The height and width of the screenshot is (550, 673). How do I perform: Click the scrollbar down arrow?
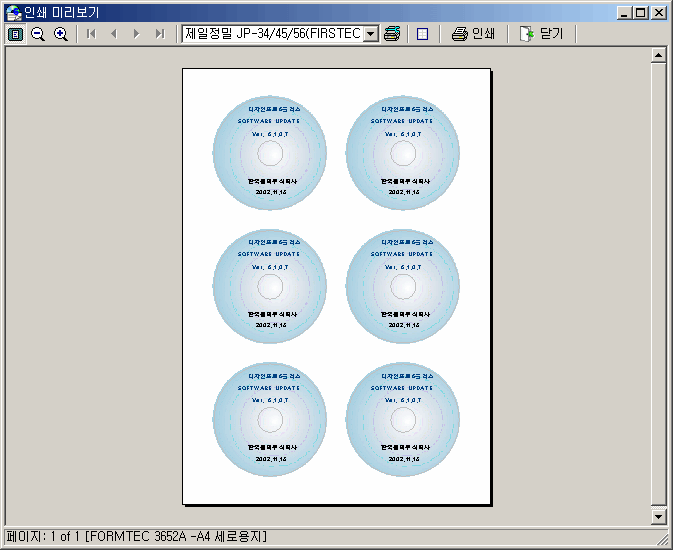[x=658, y=517]
